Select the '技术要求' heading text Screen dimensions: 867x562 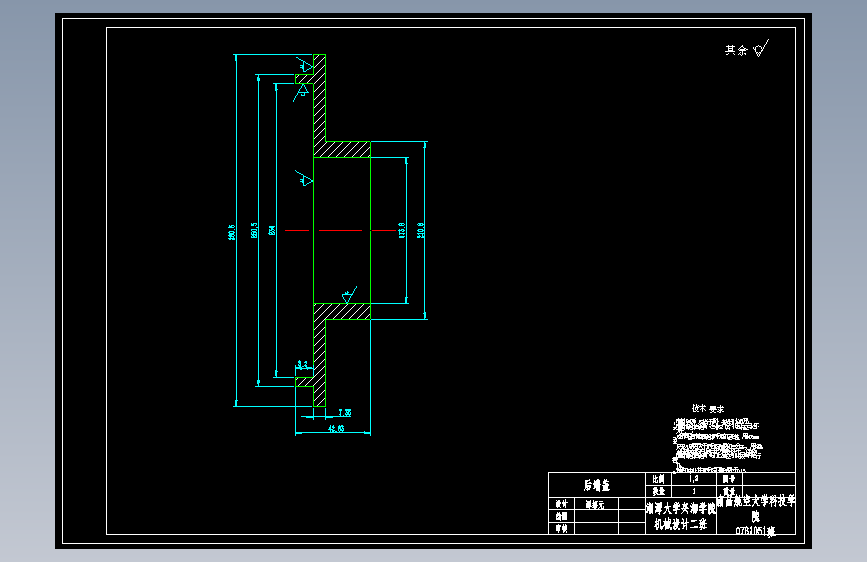(708, 409)
